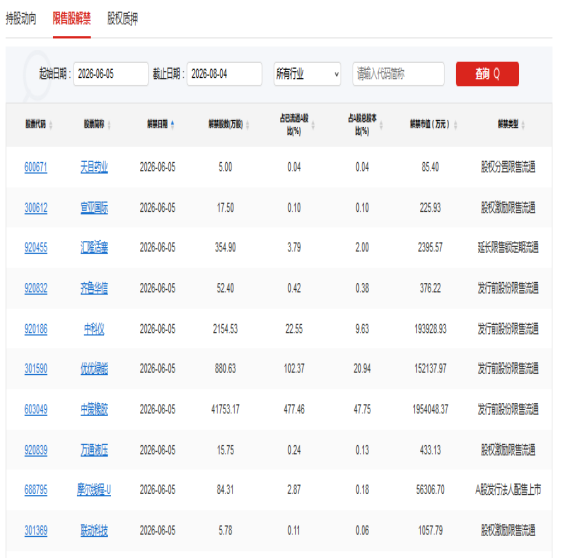Screen dimensions: 561x558
Task: Sort by 占已流通A股比(%) arrows
Action: point(313,125)
